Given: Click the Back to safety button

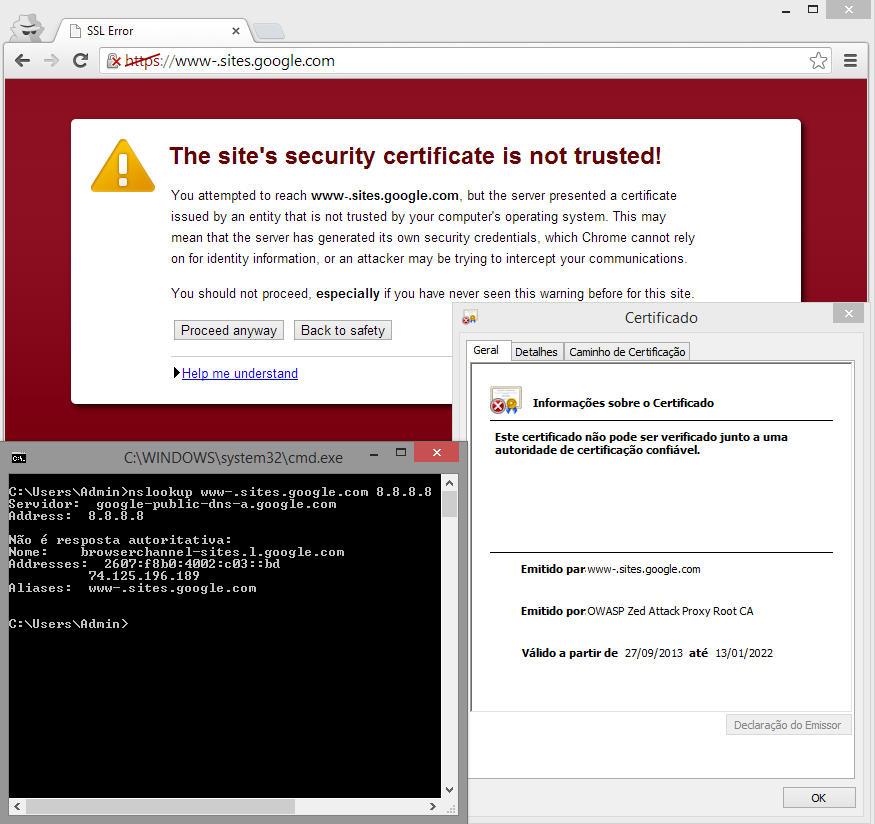Looking at the screenshot, I should point(343,330).
